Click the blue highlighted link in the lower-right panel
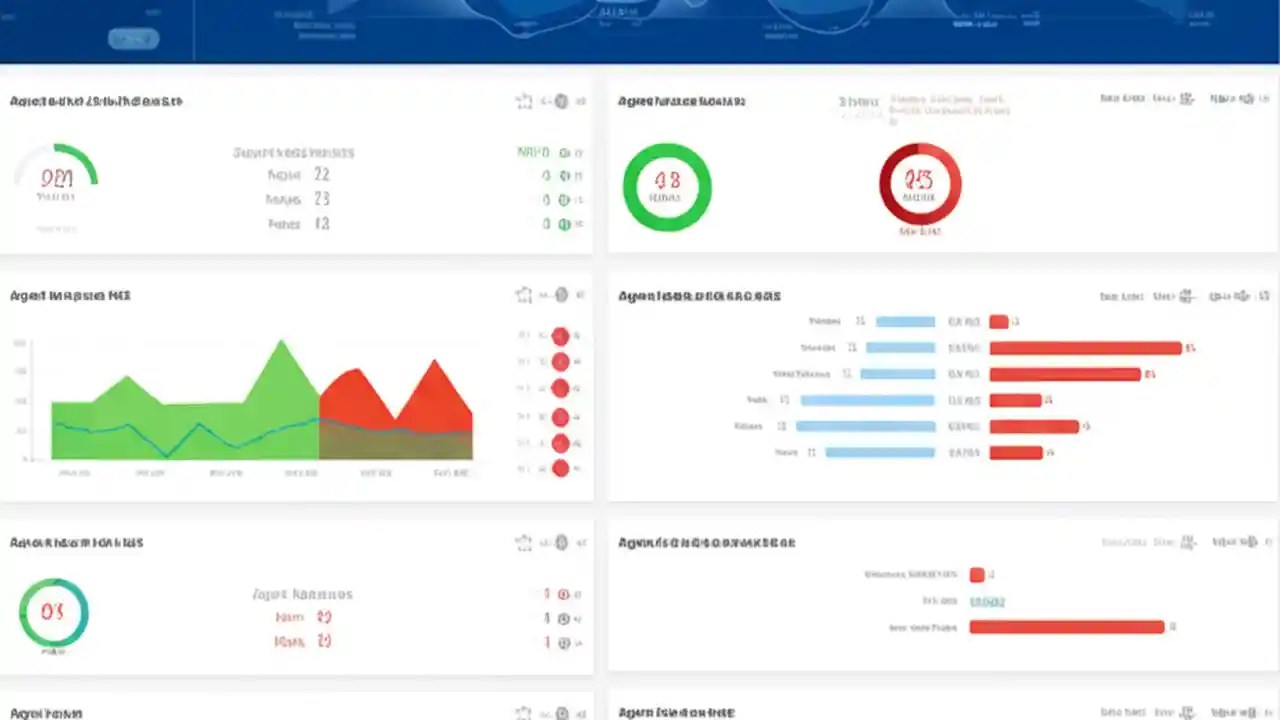 pos(987,602)
